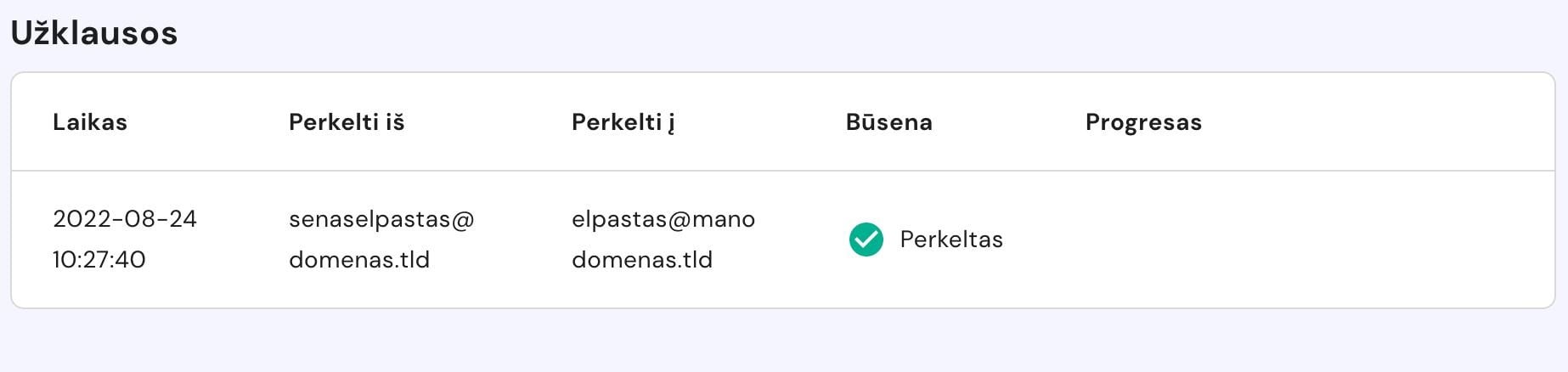Click the Progresas column header

click(x=1143, y=122)
